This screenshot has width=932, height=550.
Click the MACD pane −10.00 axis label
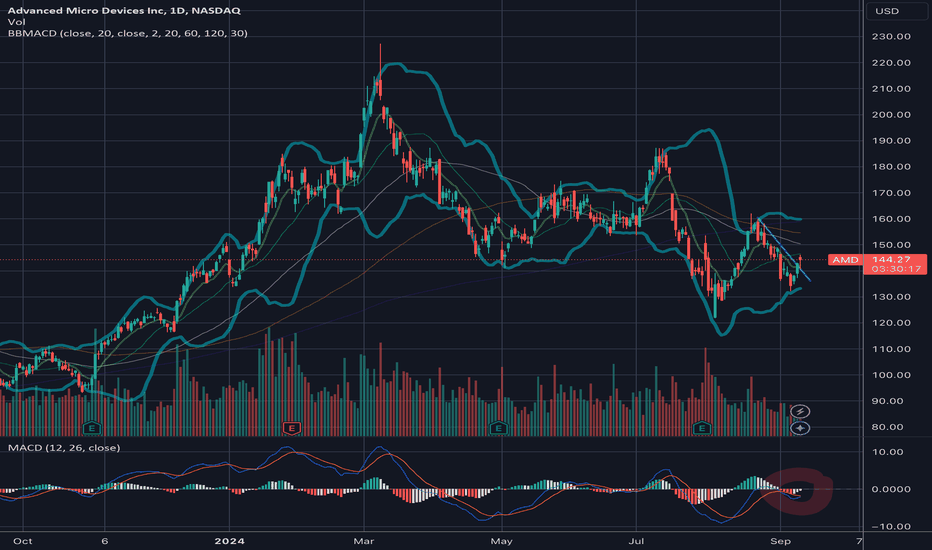890,527
